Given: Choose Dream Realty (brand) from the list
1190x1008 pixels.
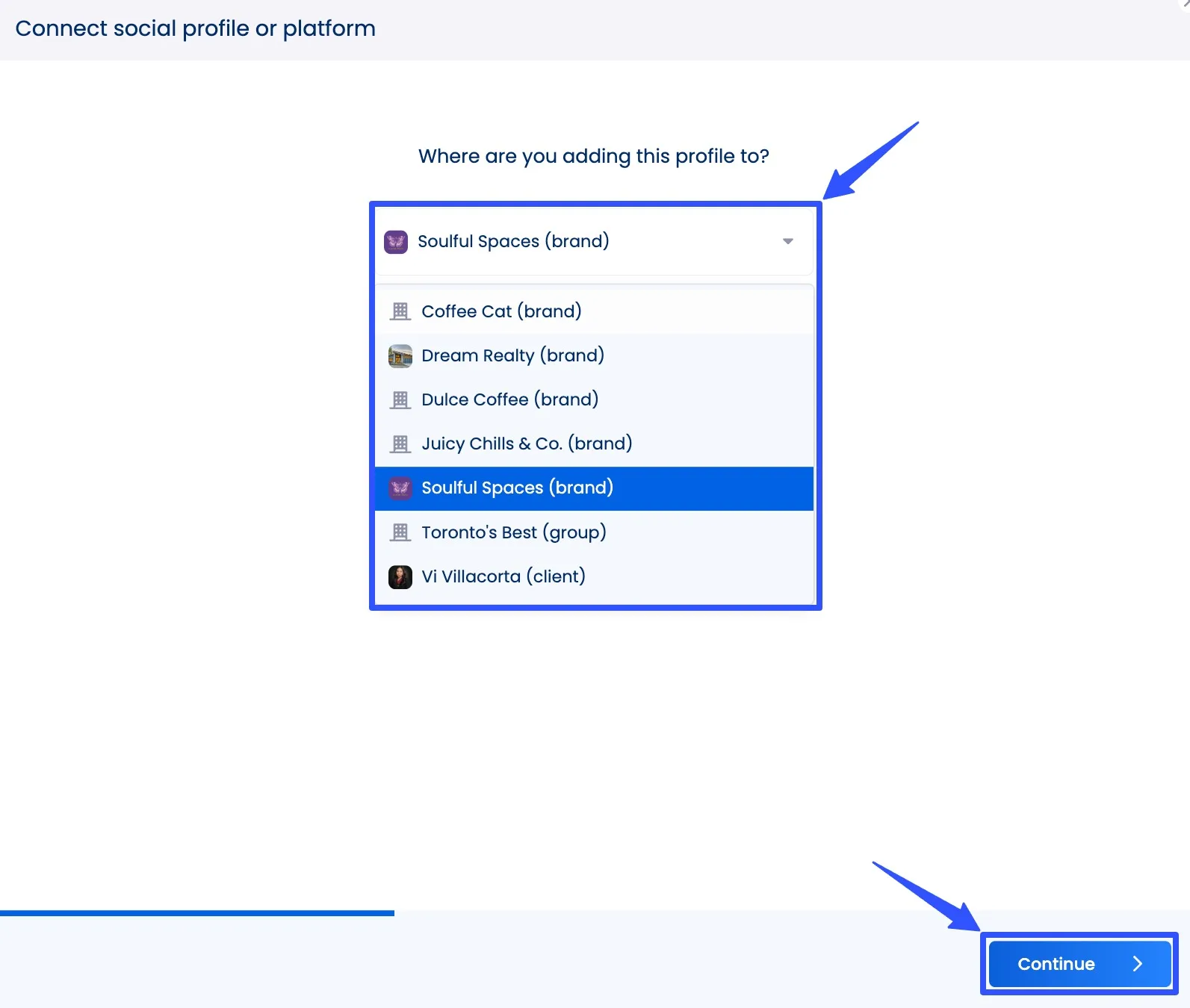Looking at the screenshot, I should click(512, 355).
